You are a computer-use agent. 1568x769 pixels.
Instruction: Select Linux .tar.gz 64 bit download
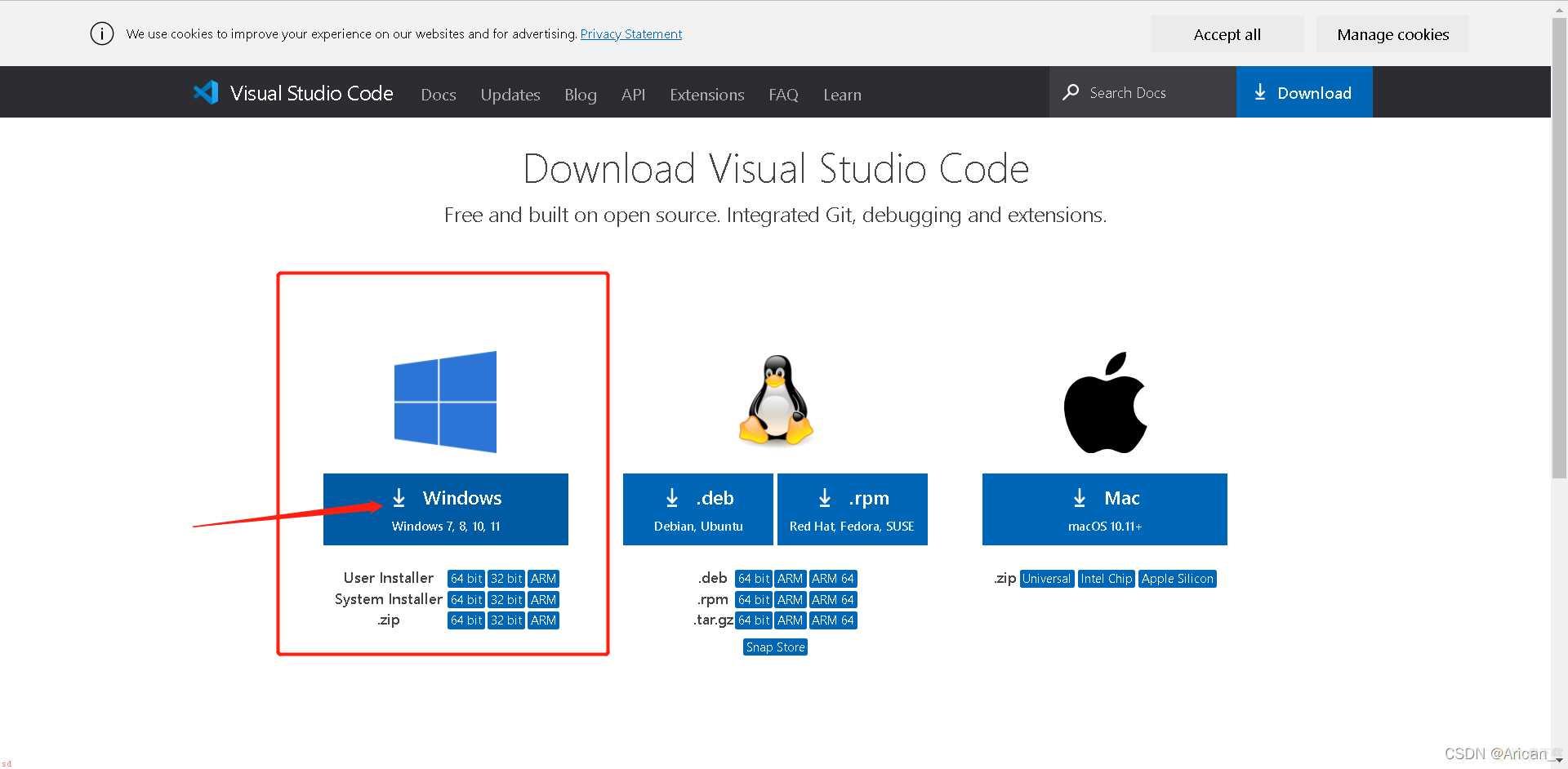754,620
